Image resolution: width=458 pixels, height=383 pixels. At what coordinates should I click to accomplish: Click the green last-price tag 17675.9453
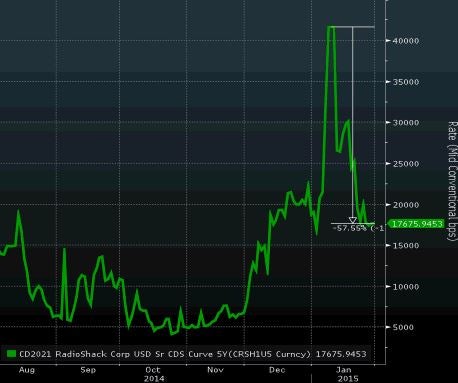pyautogui.click(x=416, y=224)
